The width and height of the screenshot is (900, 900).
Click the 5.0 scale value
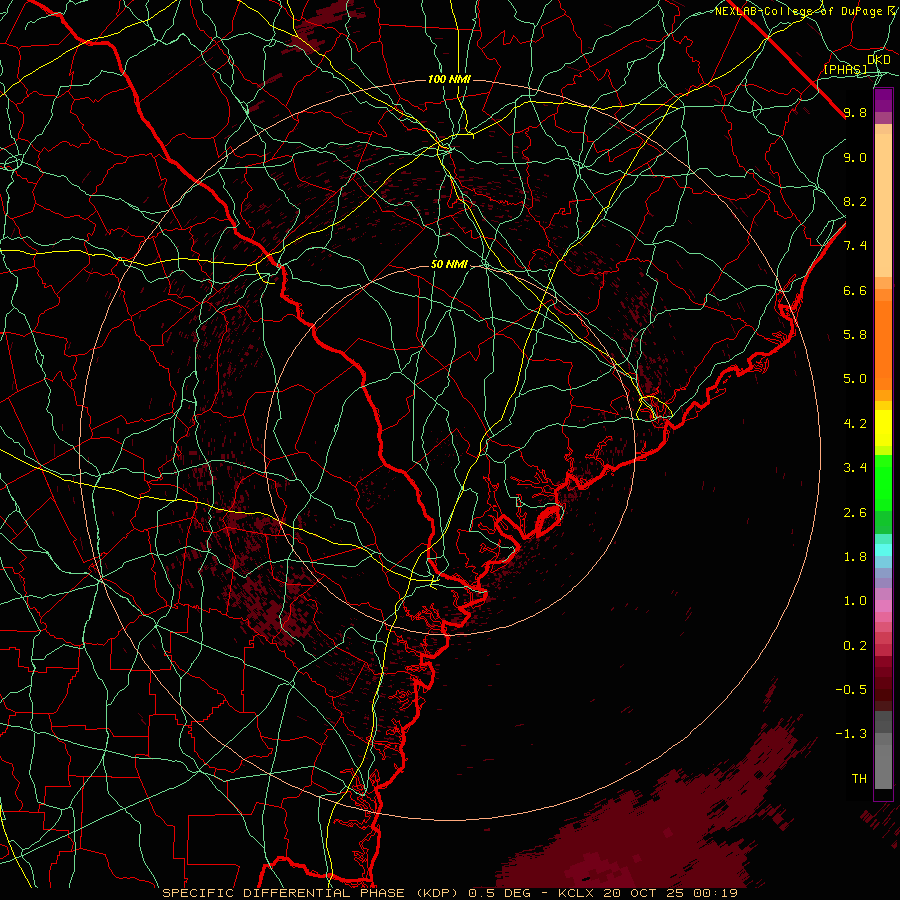coord(855,379)
